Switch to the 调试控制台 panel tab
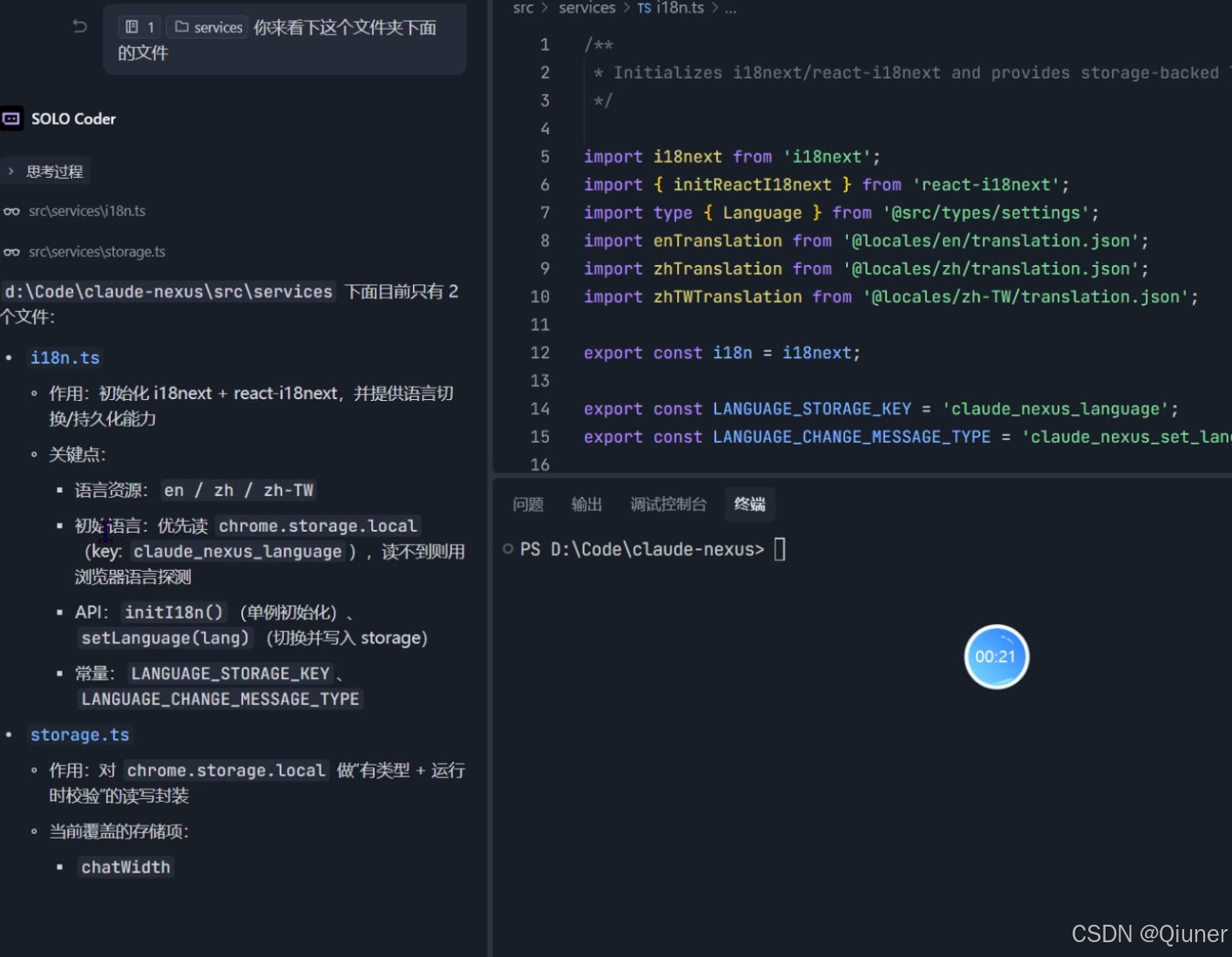The height and width of the screenshot is (957, 1232). click(668, 504)
